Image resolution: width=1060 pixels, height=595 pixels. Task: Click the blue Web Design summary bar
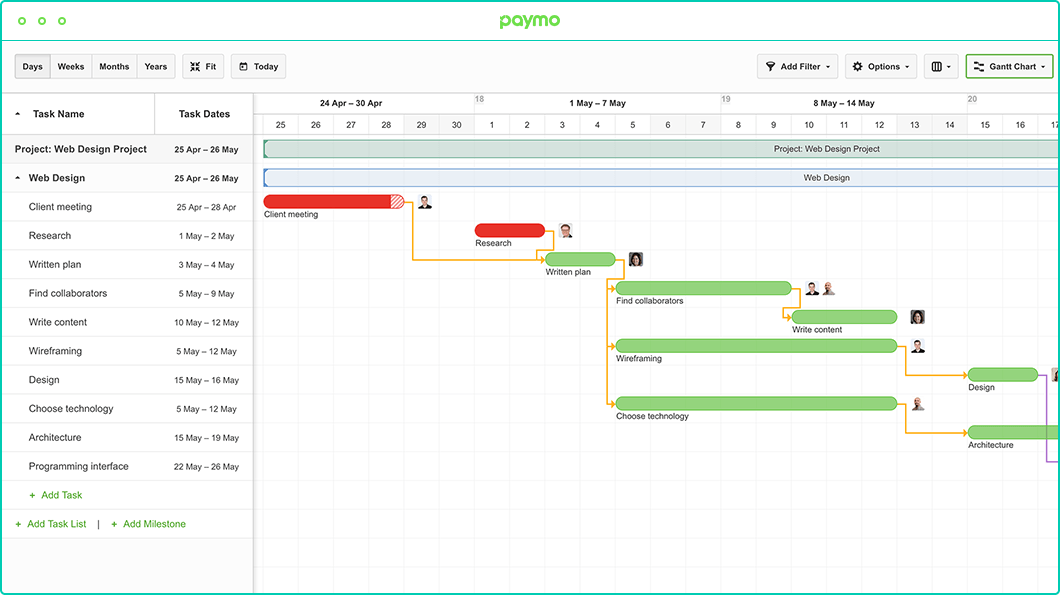[661, 178]
